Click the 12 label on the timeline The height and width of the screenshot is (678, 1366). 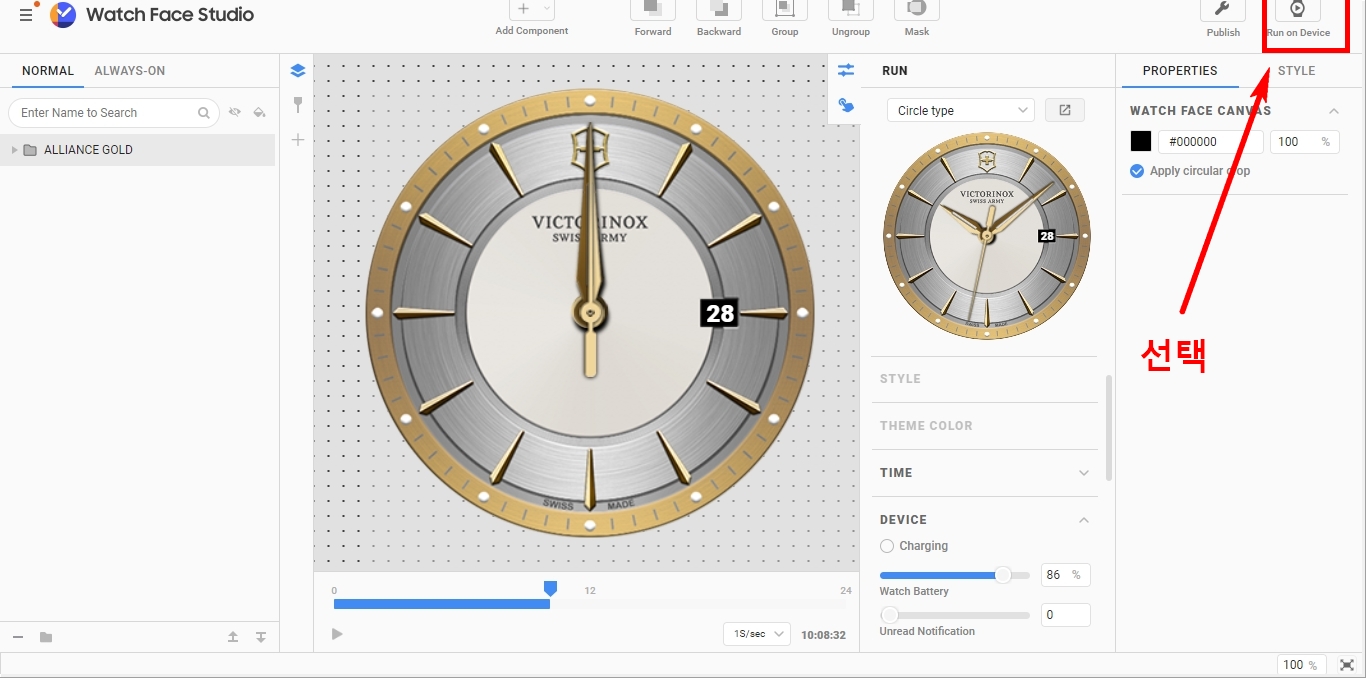click(590, 591)
